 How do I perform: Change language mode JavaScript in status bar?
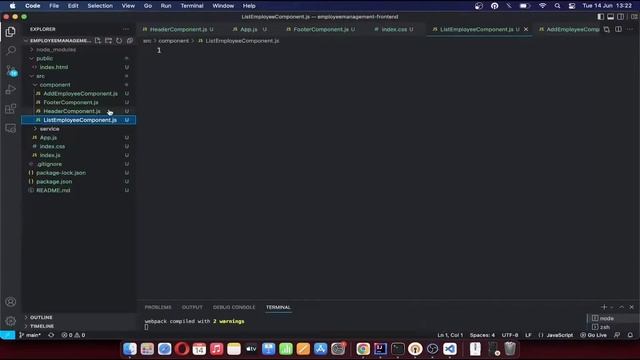(x=560, y=335)
